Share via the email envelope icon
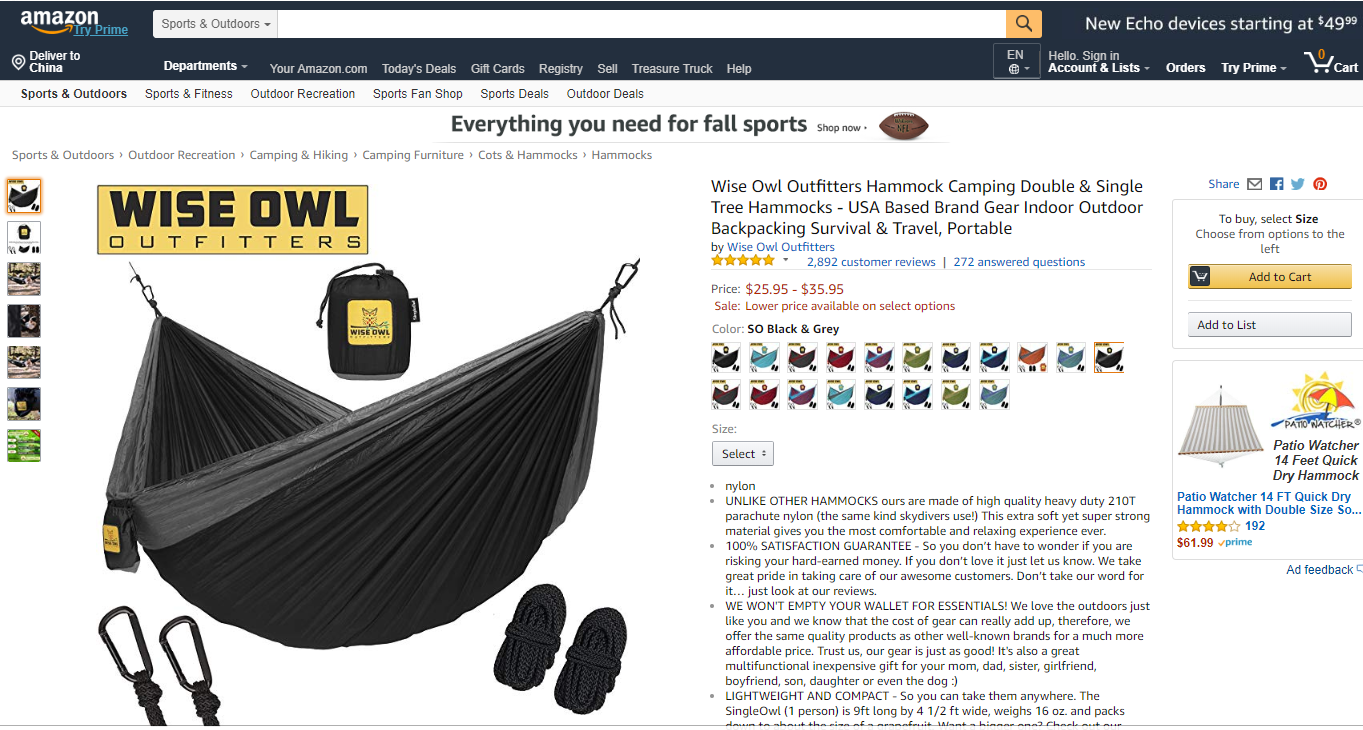The image size is (1363, 730). tap(1254, 184)
